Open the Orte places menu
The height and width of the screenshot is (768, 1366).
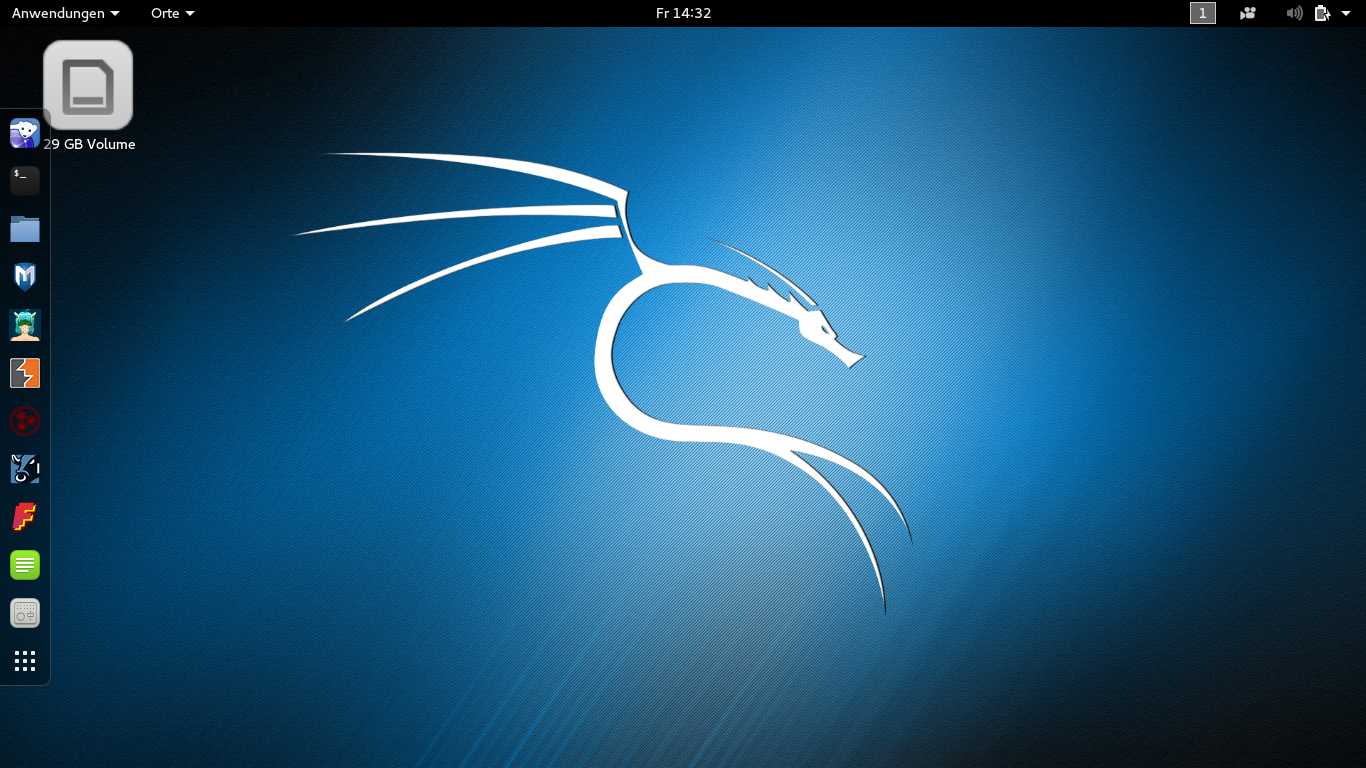[173, 13]
